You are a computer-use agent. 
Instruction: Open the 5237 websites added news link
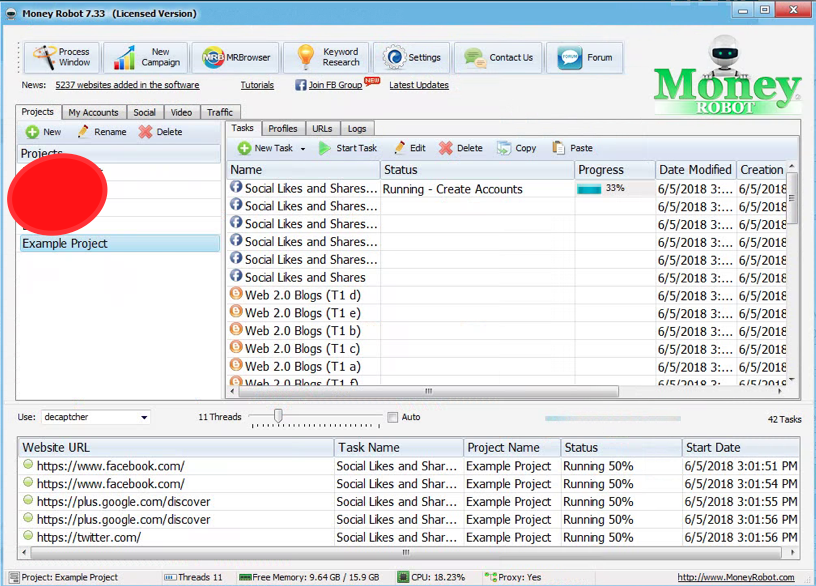tap(128, 85)
